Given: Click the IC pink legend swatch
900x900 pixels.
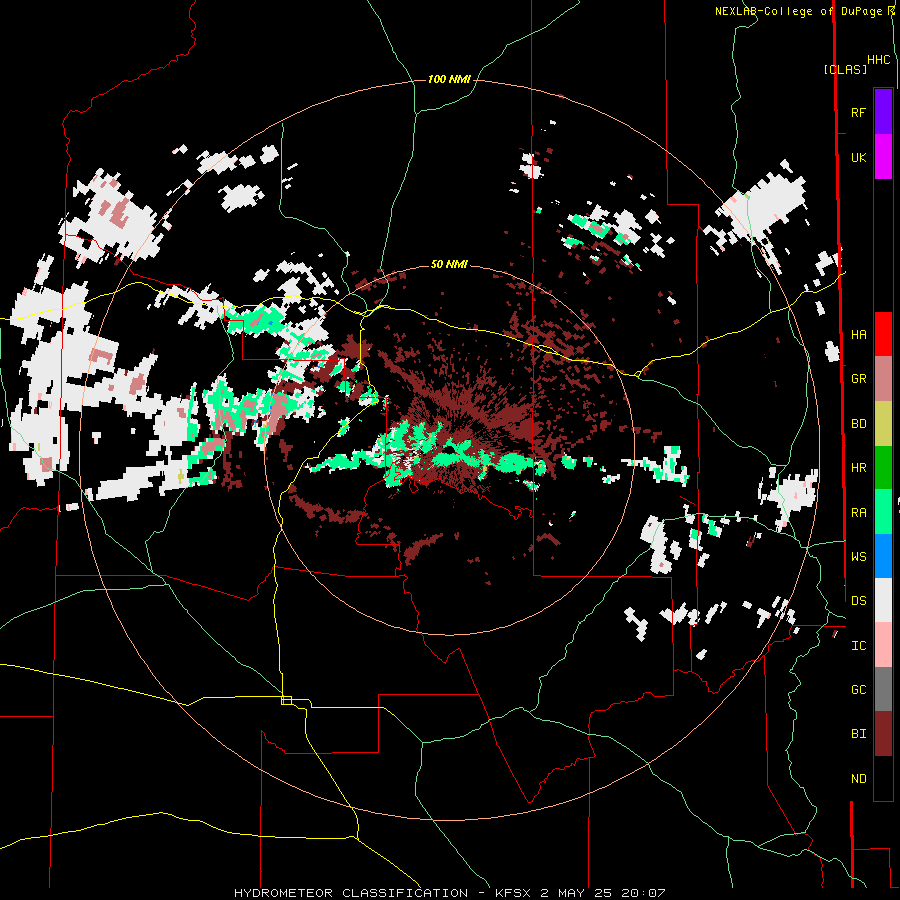Looking at the screenshot, I should tap(883, 645).
